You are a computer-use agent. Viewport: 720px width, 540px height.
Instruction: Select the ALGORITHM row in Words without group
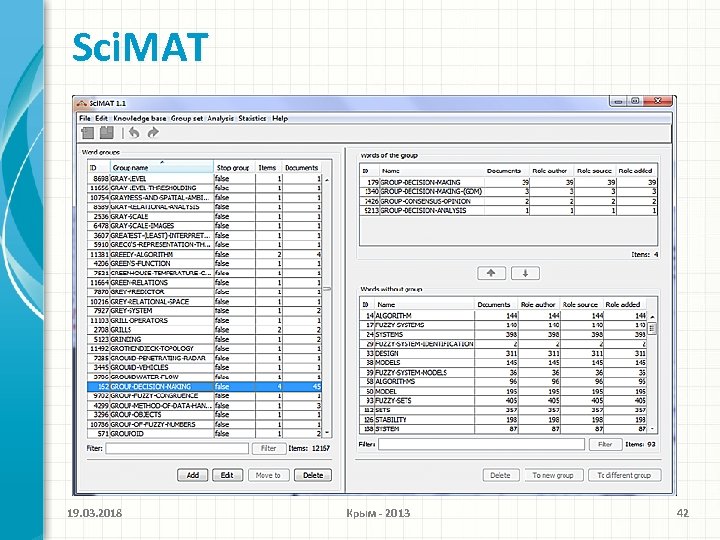pyautogui.click(x=504, y=315)
